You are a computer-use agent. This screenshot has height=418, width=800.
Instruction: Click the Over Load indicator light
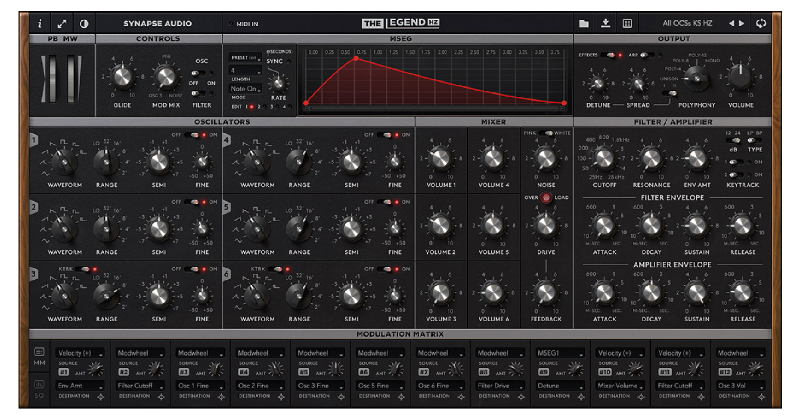coord(546,198)
